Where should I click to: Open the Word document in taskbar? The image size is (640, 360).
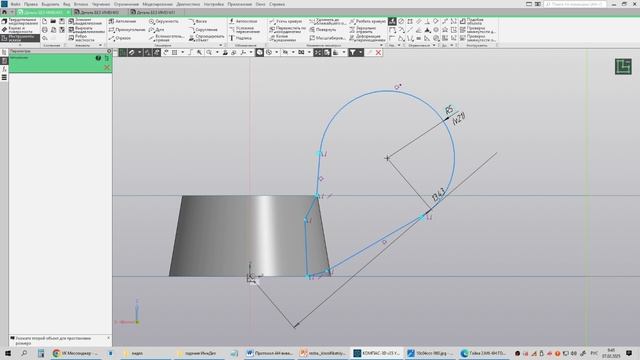[x=270, y=353]
